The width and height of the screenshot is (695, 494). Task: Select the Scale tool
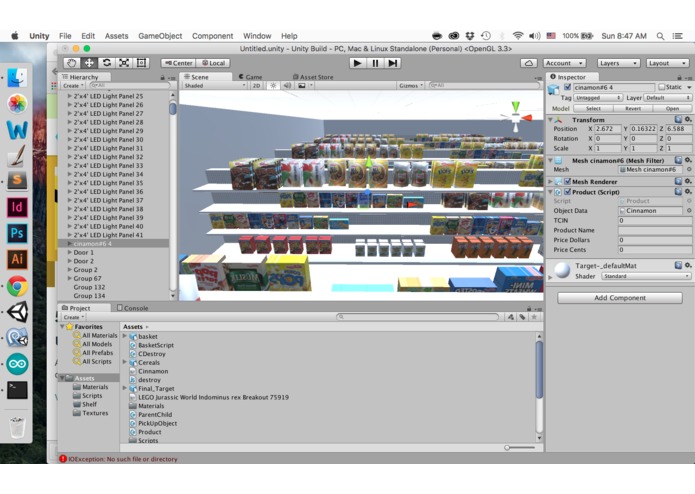coord(124,63)
